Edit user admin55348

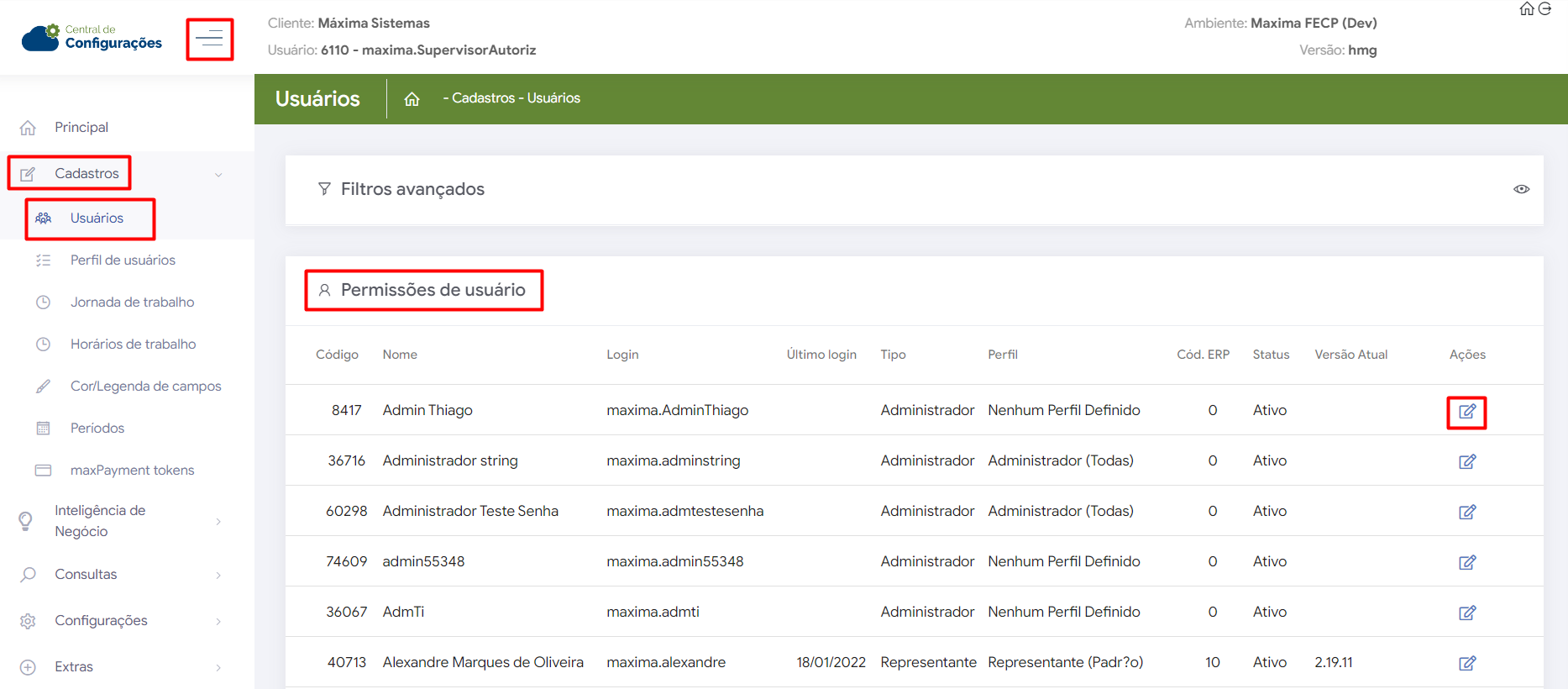(x=1466, y=562)
